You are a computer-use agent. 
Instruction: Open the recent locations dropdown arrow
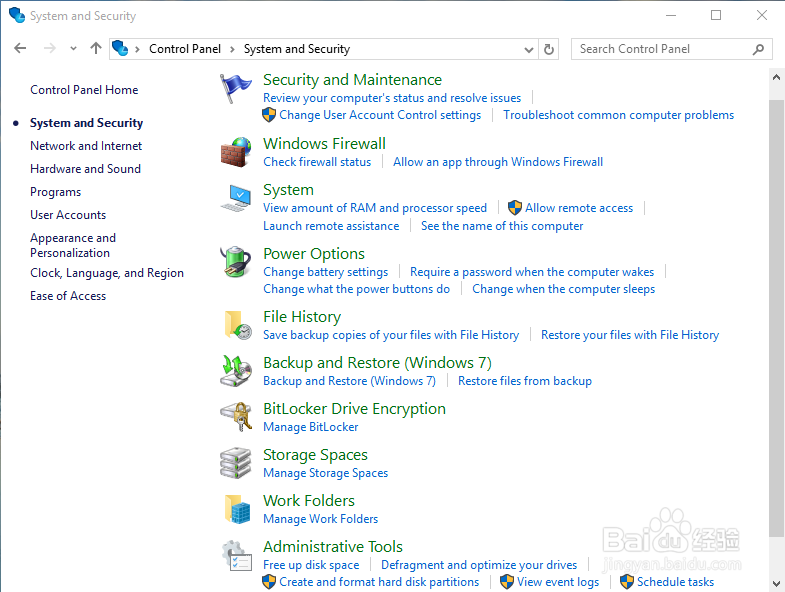click(x=74, y=49)
